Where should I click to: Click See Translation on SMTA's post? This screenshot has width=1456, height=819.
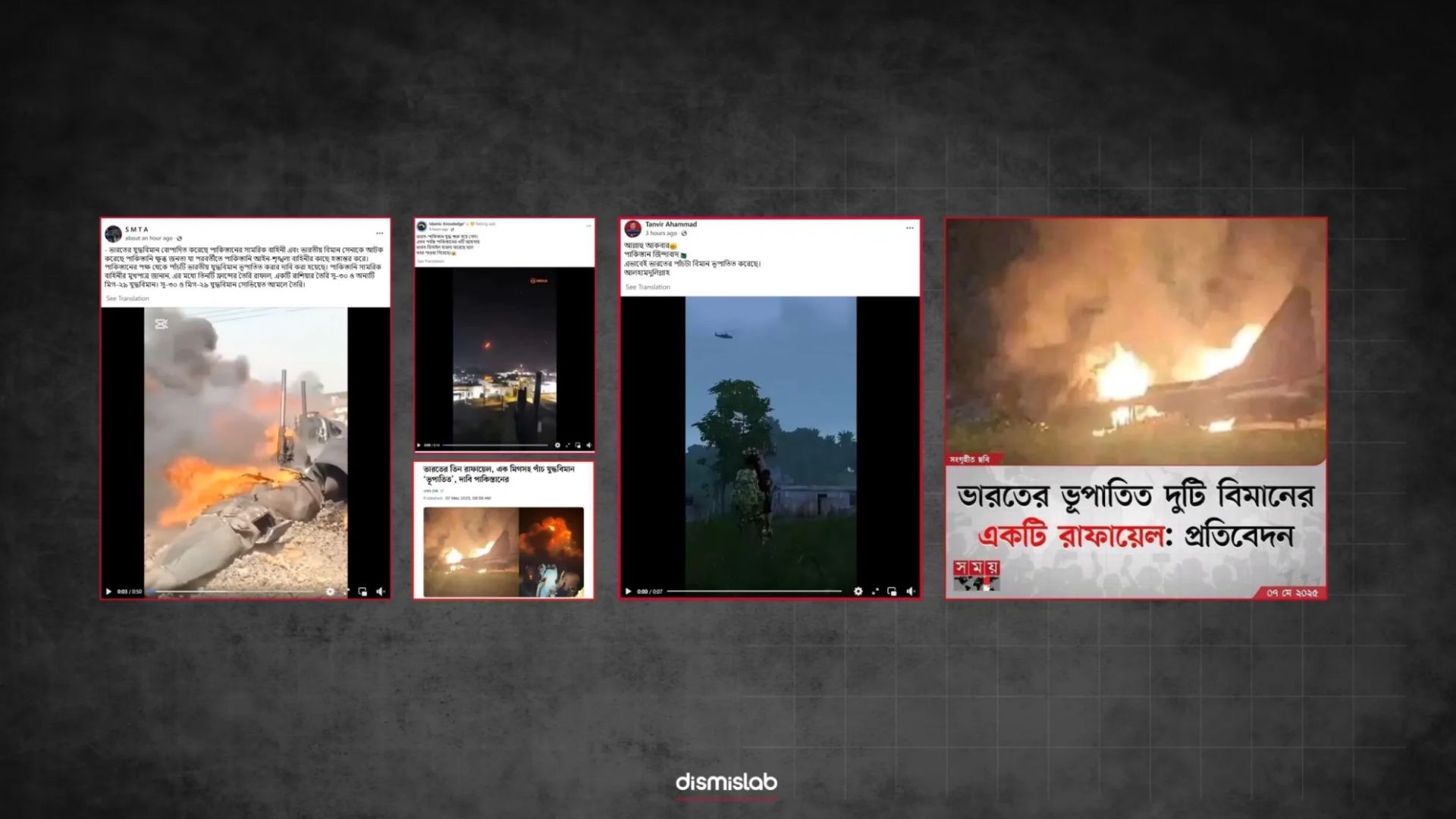pos(127,298)
